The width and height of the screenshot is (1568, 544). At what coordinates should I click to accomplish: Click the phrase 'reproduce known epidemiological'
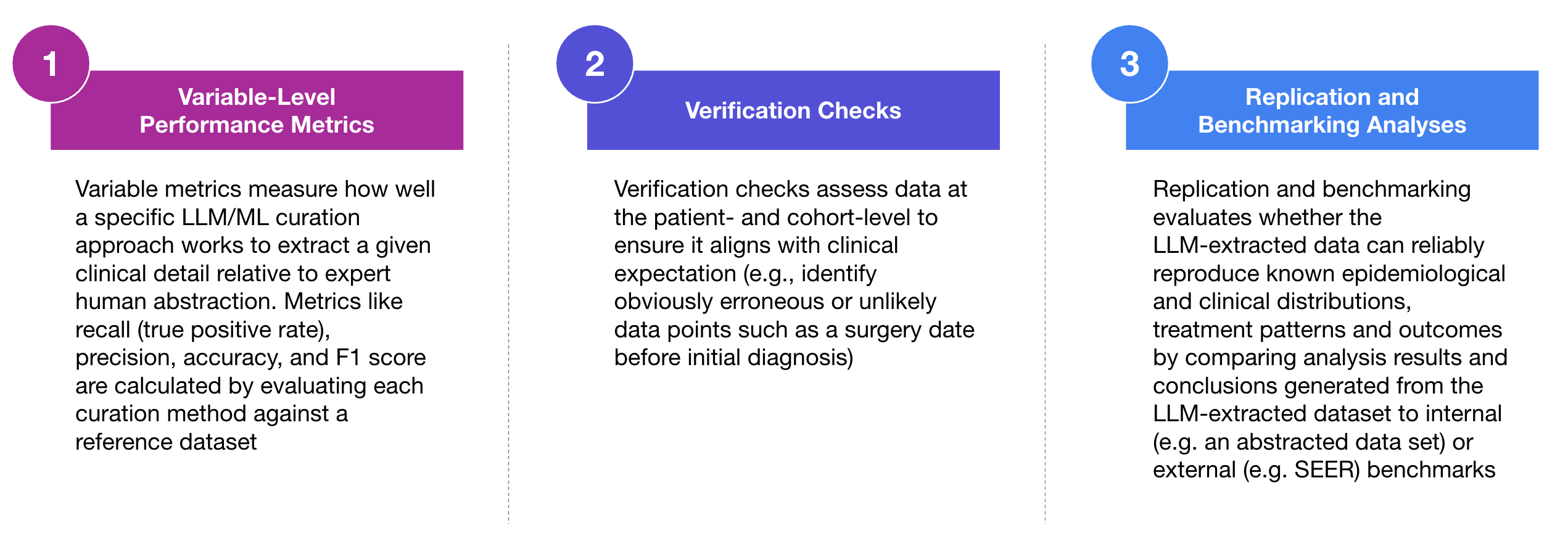pos(1329,274)
